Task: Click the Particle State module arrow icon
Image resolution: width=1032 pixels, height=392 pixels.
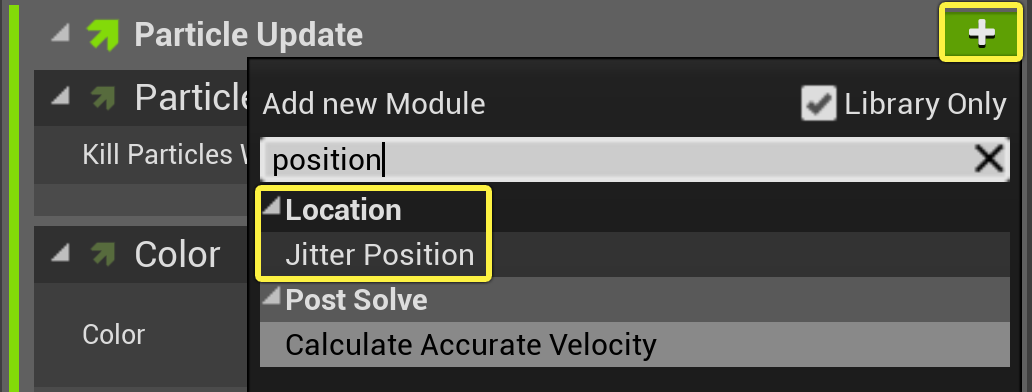Action: [x=103, y=98]
